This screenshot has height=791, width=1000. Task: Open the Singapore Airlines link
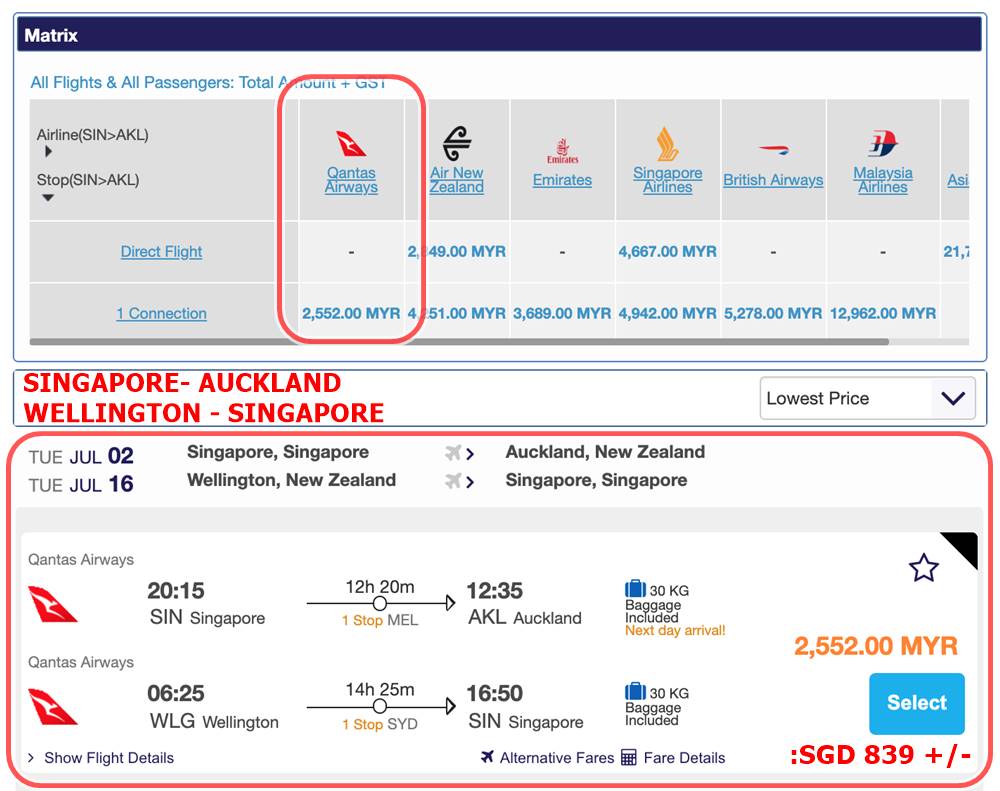click(667, 180)
